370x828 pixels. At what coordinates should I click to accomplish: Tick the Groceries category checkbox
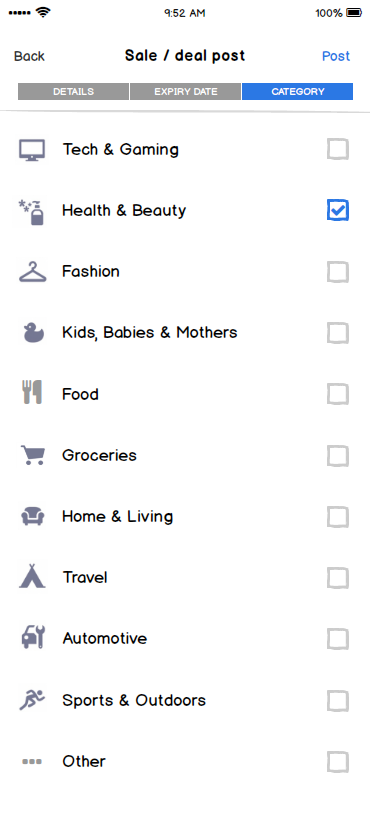tap(338, 456)
